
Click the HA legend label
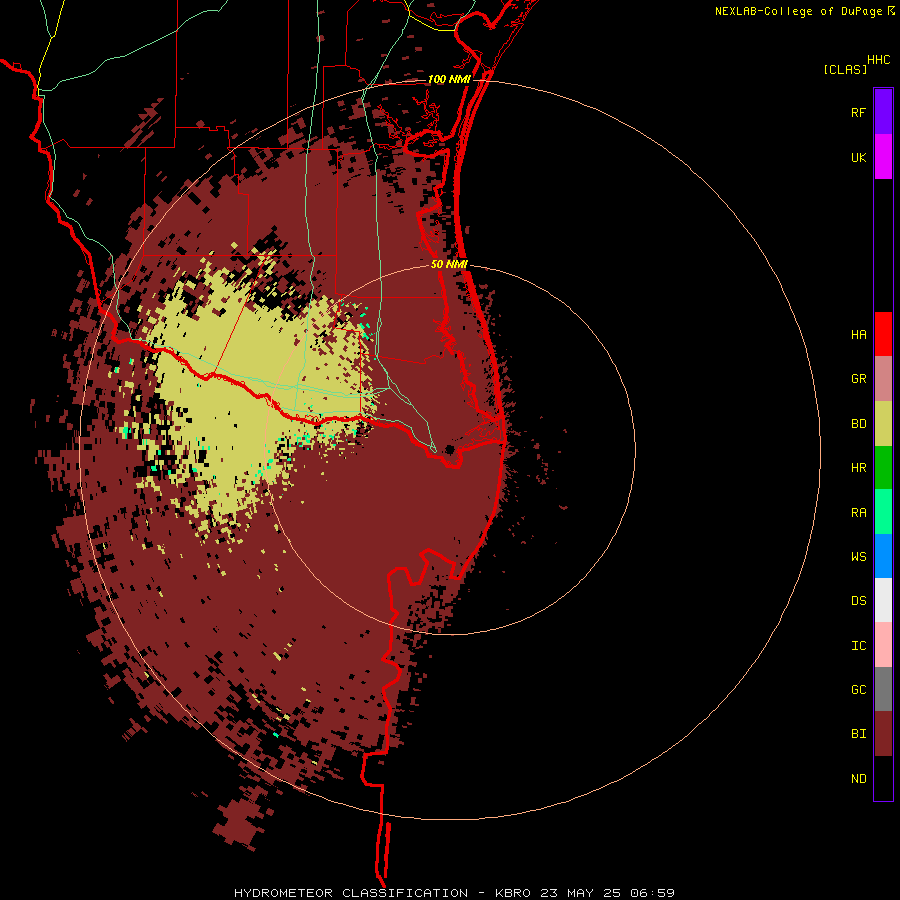click(x=858, y=335)
